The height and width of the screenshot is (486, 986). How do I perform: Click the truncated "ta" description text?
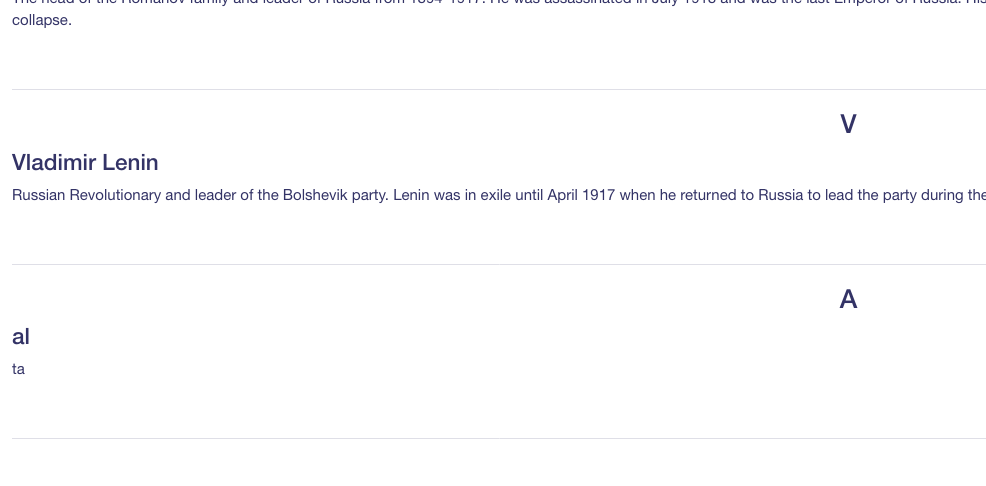[18, 370]
